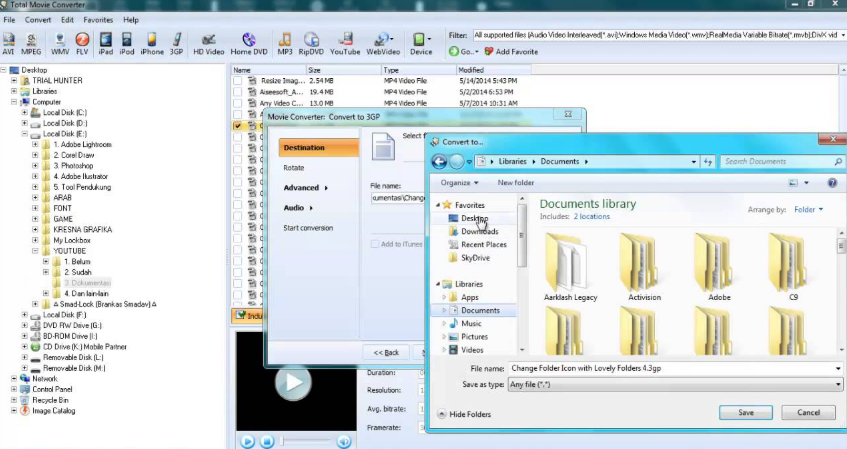Screen dimensions: 847x449
Task: Stop the video preview playback
Action: (267, 441)
